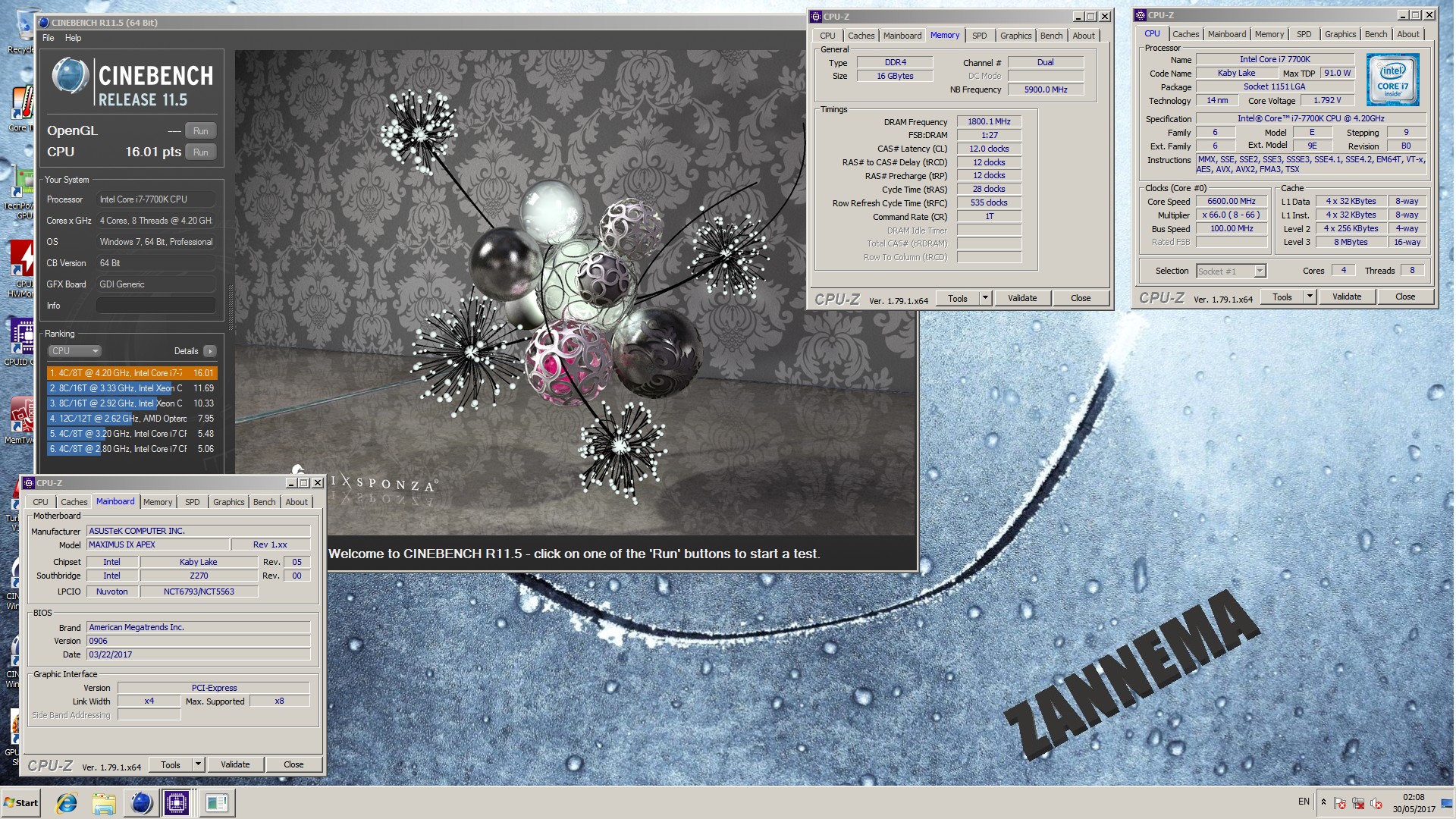The image size is (1456, 819).
Task: Click the CPU-Z Mainboard window title icon
Action: tap(29, 483)
